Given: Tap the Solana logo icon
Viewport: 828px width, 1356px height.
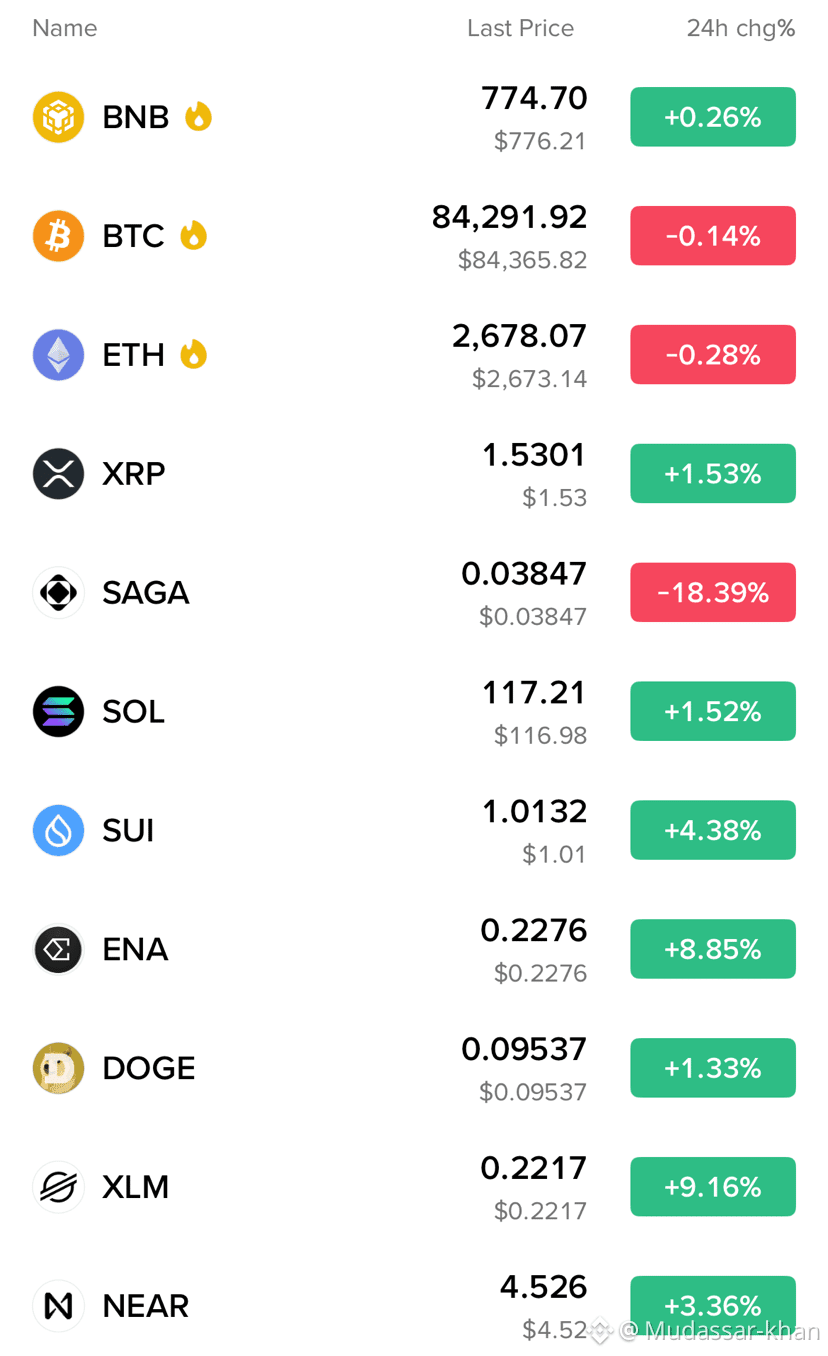Looking at the screenshot, I should point(58,712).
